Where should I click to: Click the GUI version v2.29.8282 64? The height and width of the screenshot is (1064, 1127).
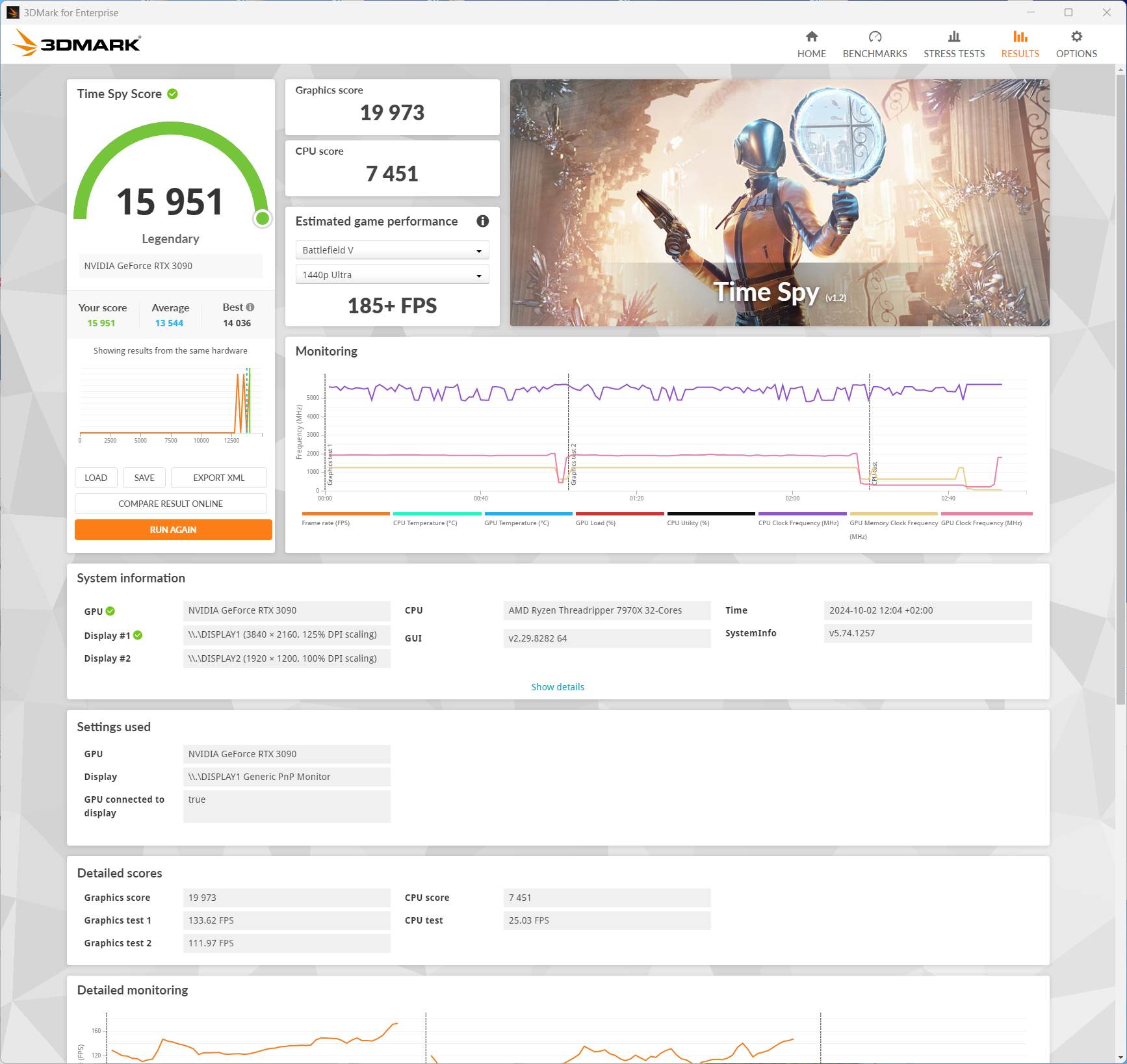(607, 638)
